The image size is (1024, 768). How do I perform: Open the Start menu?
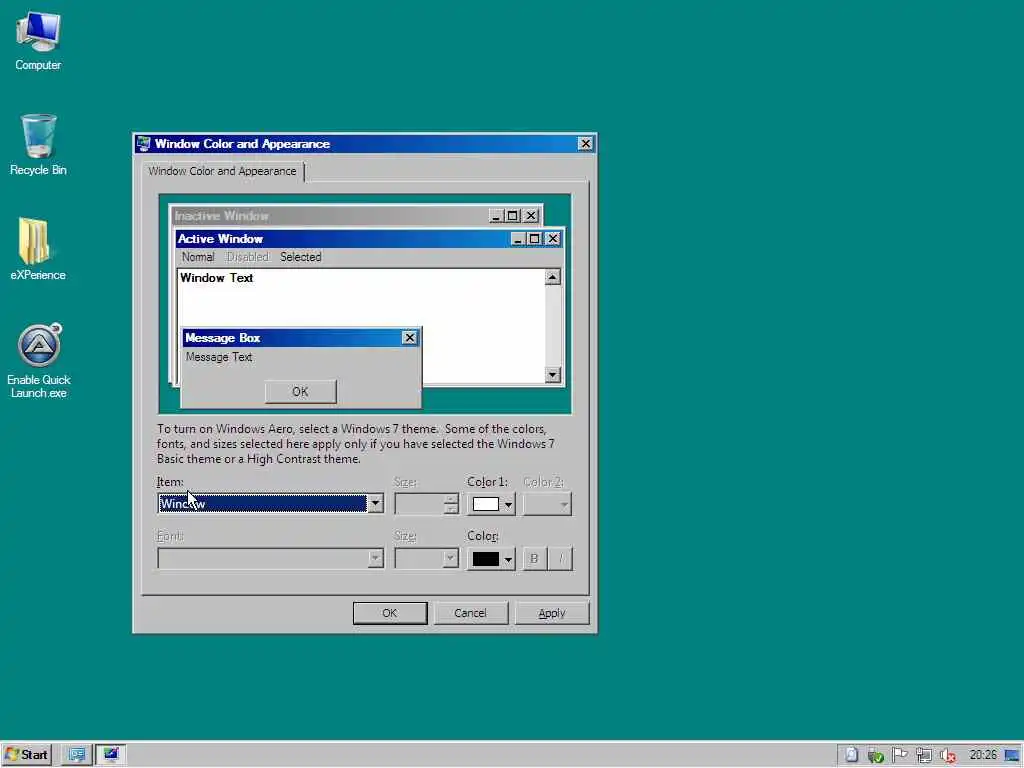(x=27, y=755)
